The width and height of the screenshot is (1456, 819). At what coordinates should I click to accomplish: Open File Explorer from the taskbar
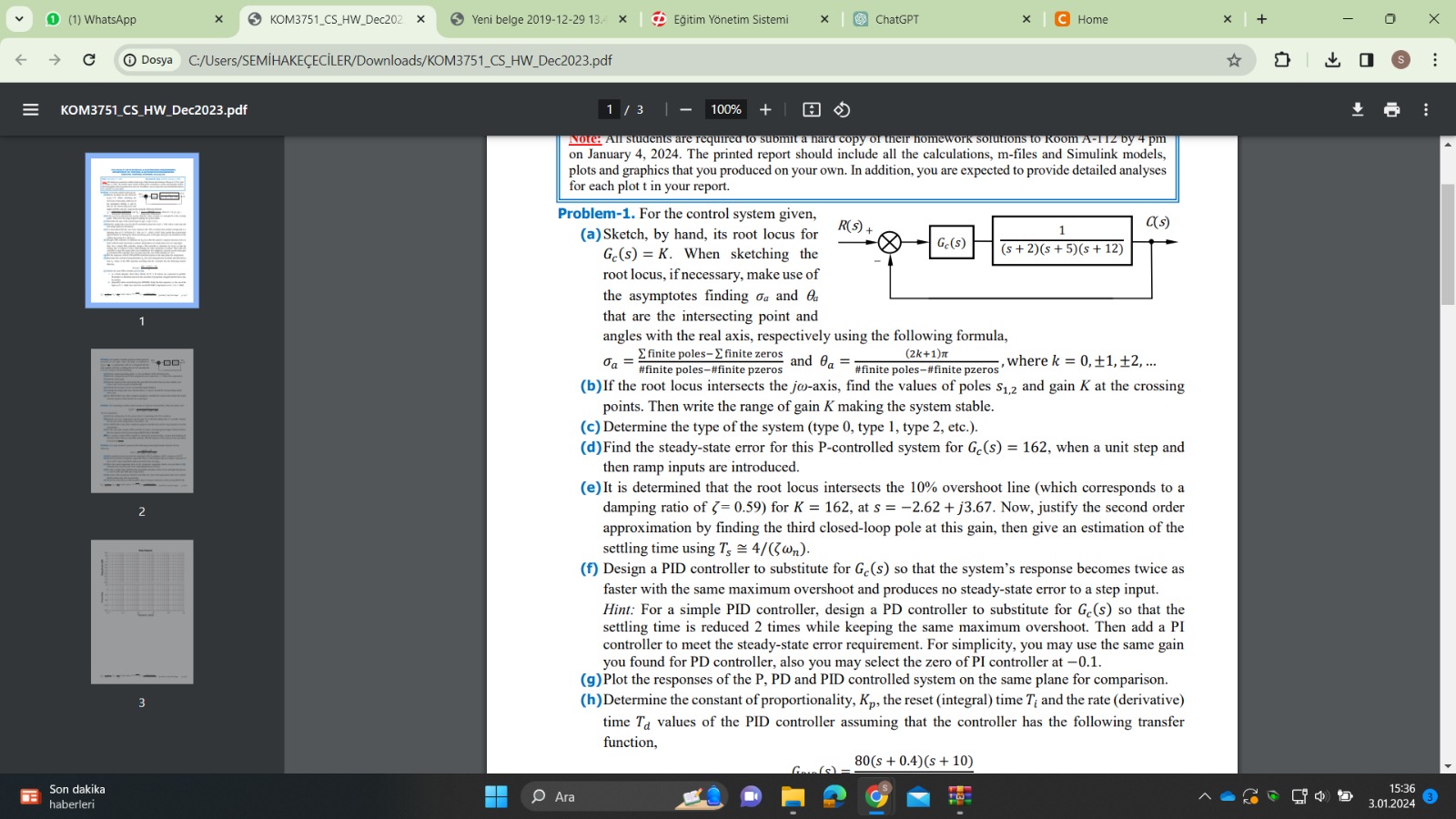point(793,796)
